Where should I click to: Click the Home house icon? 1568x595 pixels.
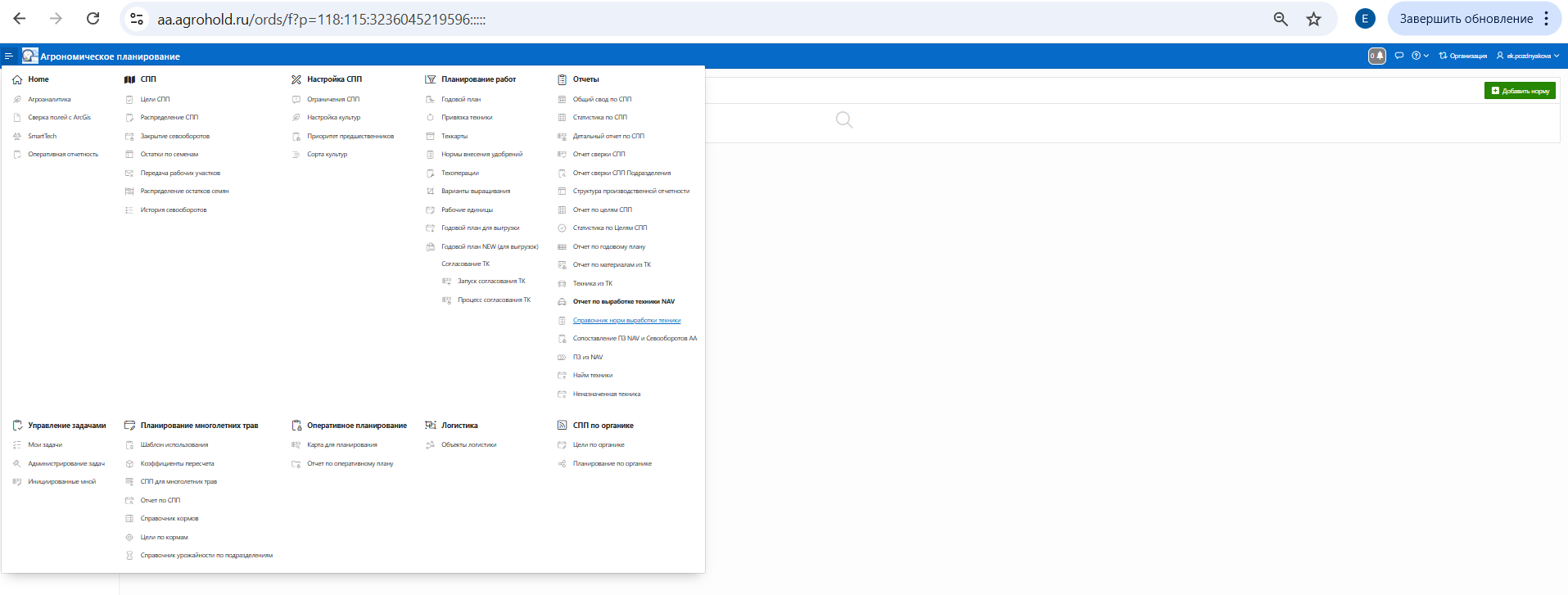pos(17,79)
